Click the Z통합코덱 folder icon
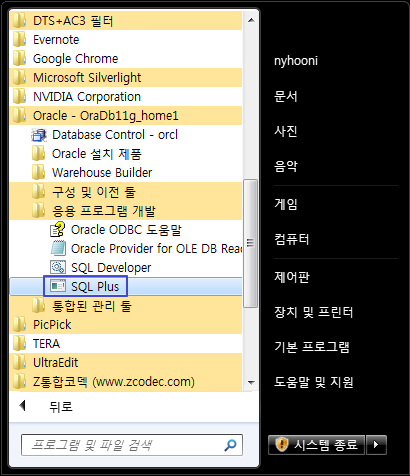This screenshot has height=476, width=410. coord(19,381)
